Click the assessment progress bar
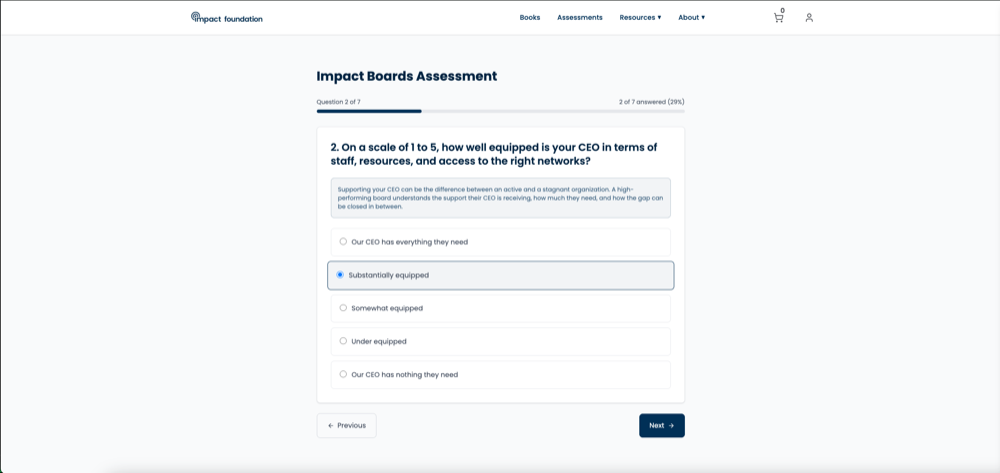This screenshot has width=1000, height=473. point(501,111)
